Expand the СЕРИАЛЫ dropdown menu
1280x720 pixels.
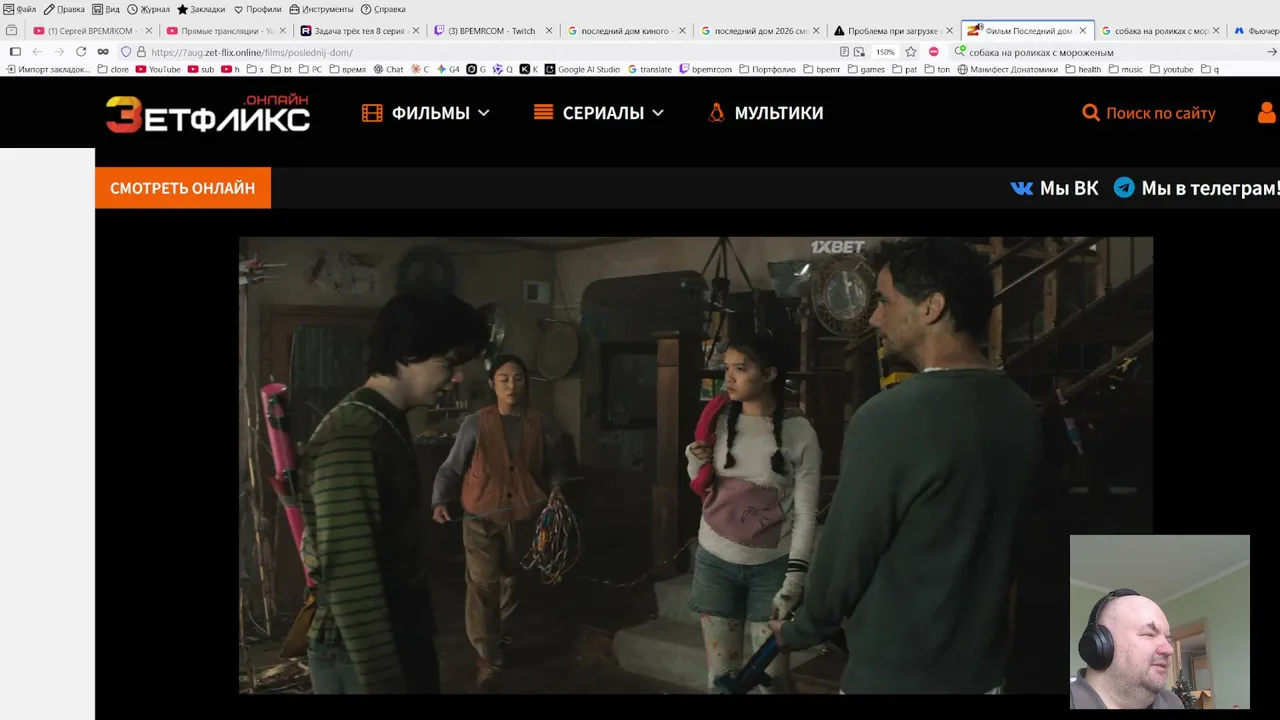click(599, 113)
